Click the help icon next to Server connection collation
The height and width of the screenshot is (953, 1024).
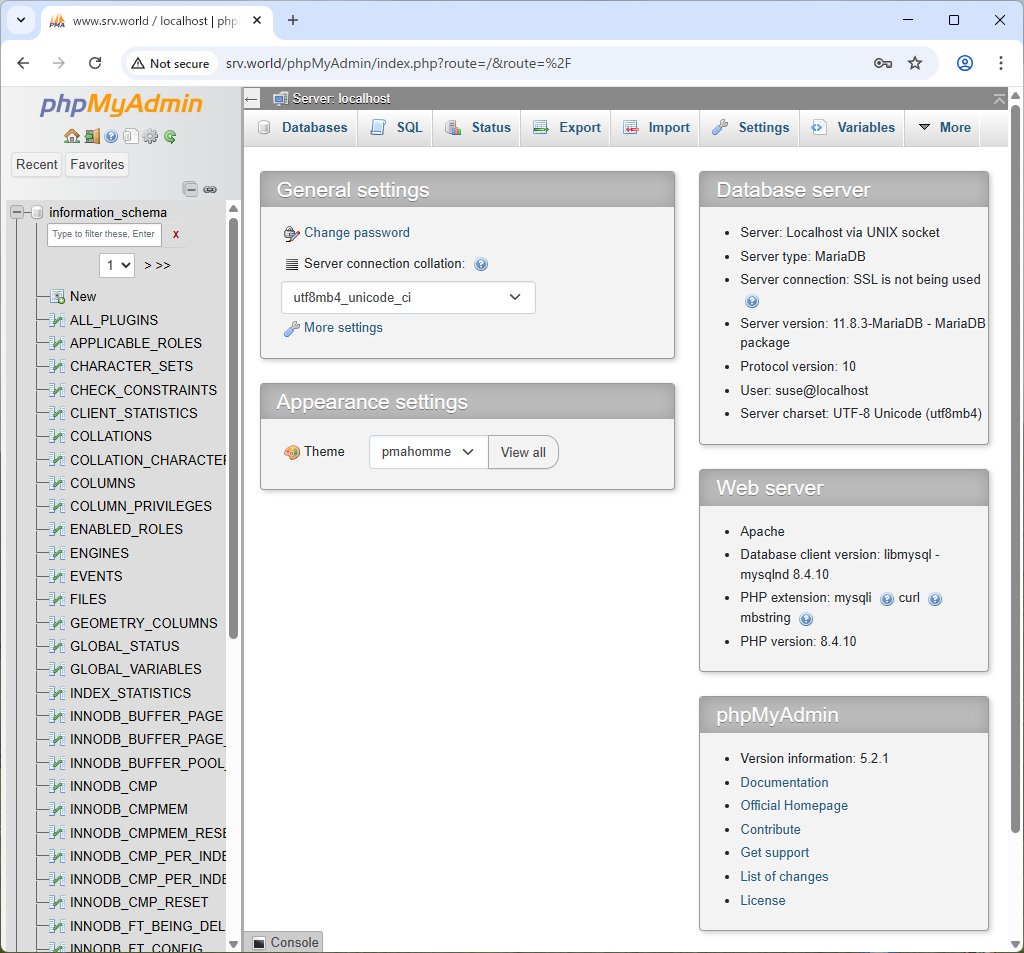(x=481, y=264)
